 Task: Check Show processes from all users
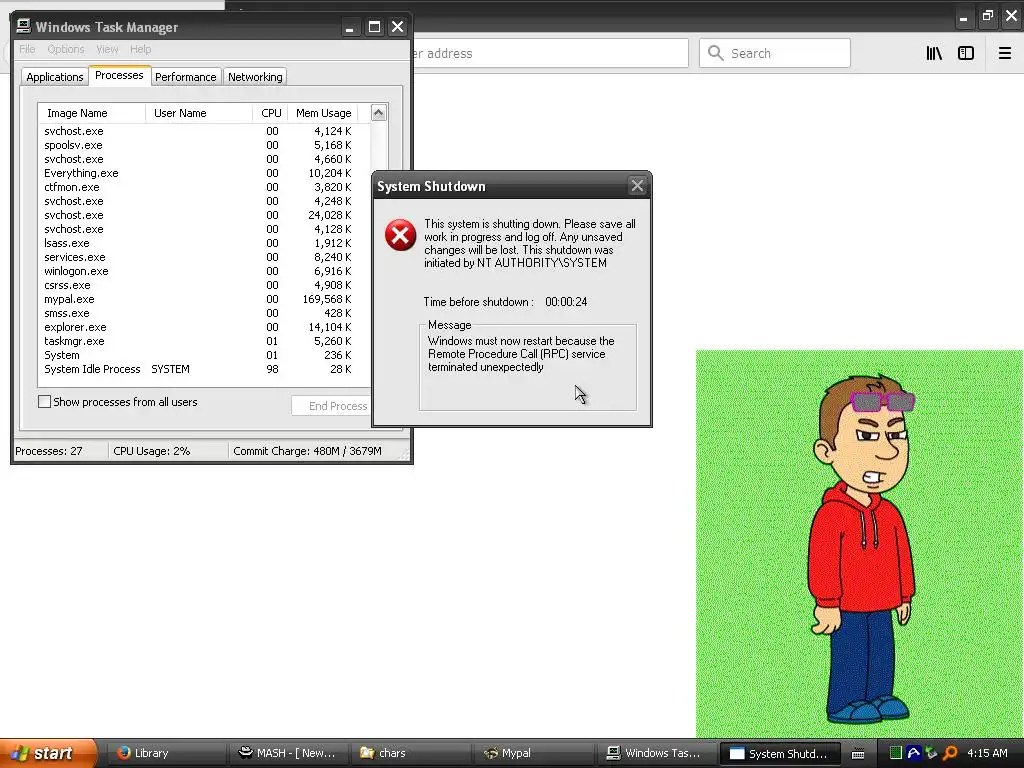pyautogui.click(x=44, y=402)
